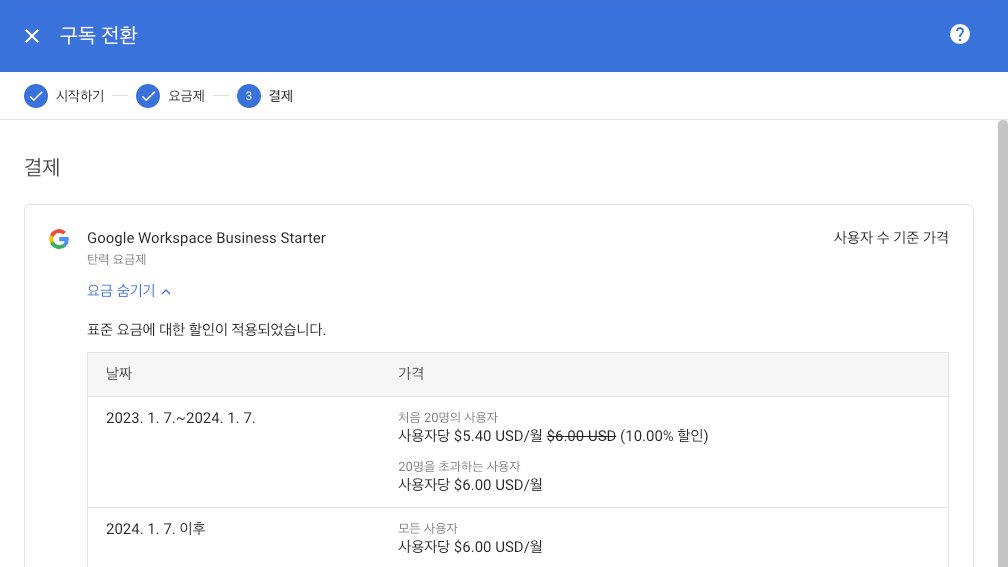Click 처음 20명의 사용자 label

tap(448, 417)
